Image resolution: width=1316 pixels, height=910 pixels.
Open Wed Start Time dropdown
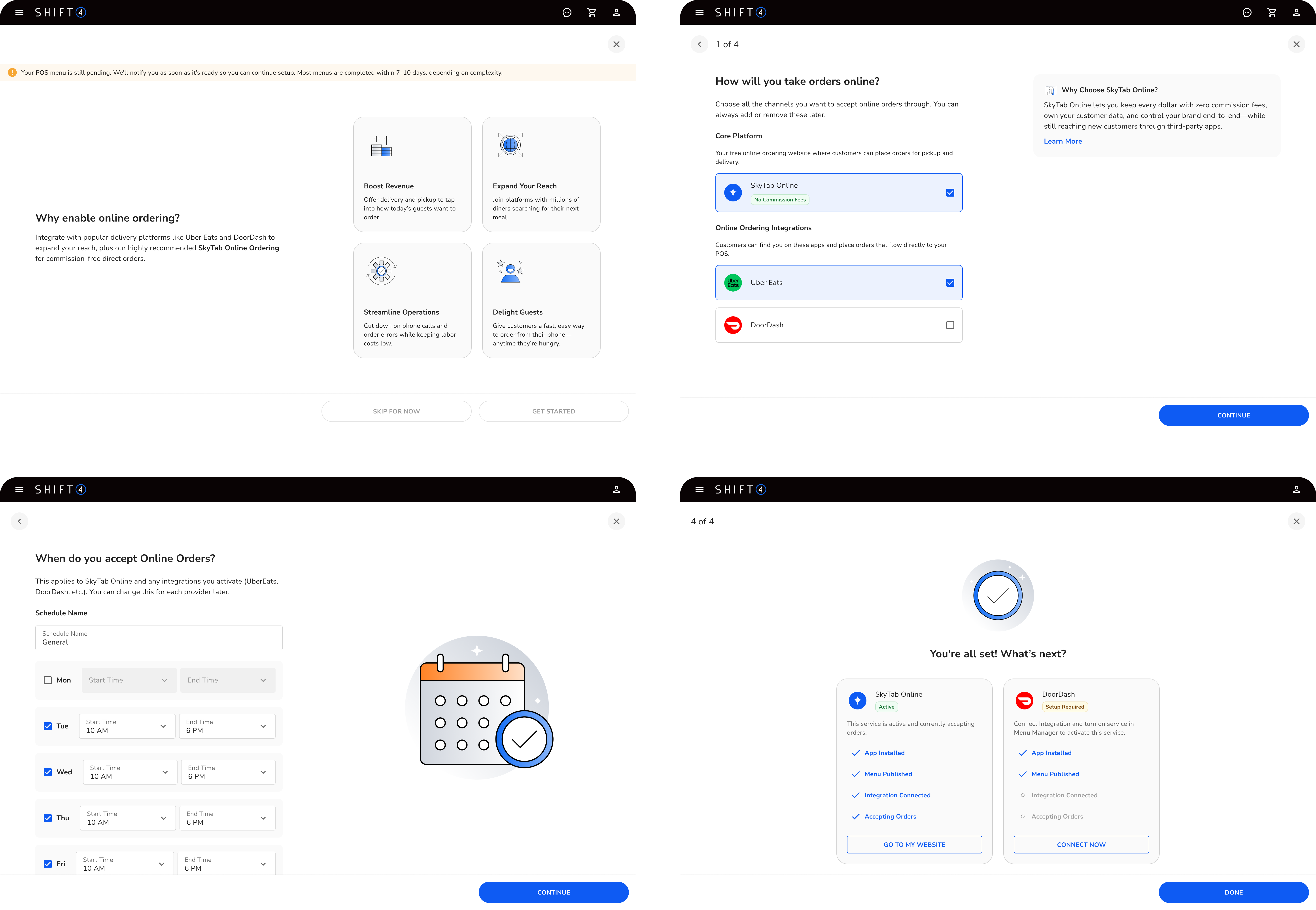pos(130,772)
